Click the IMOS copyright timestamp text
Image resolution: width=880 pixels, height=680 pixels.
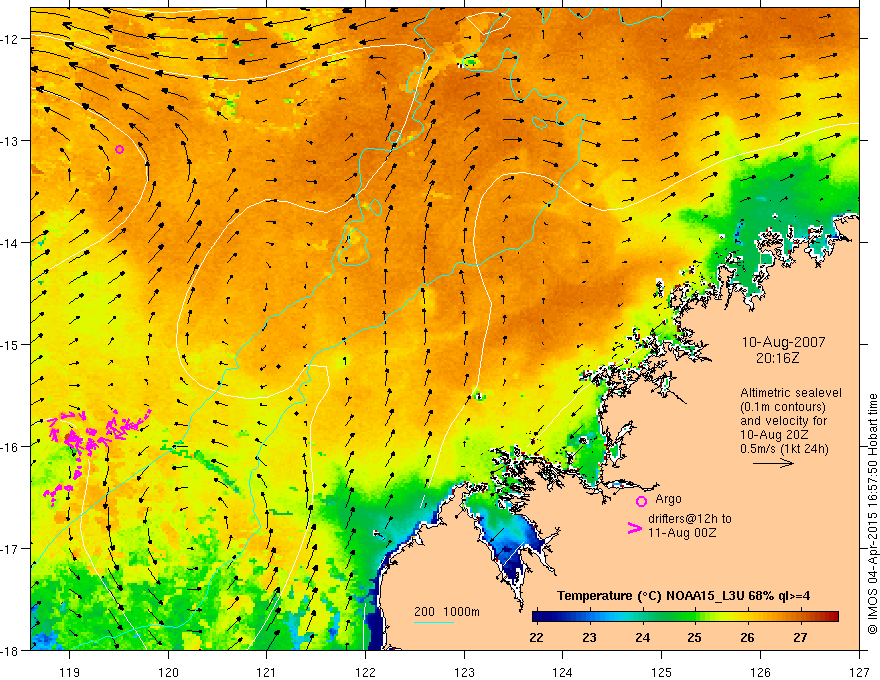point(873,514)
